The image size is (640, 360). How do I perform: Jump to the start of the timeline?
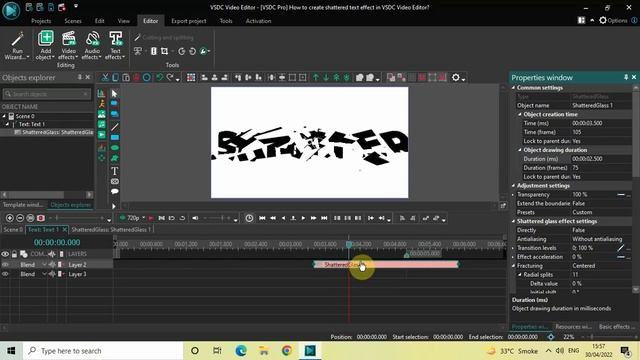point(262,218)
